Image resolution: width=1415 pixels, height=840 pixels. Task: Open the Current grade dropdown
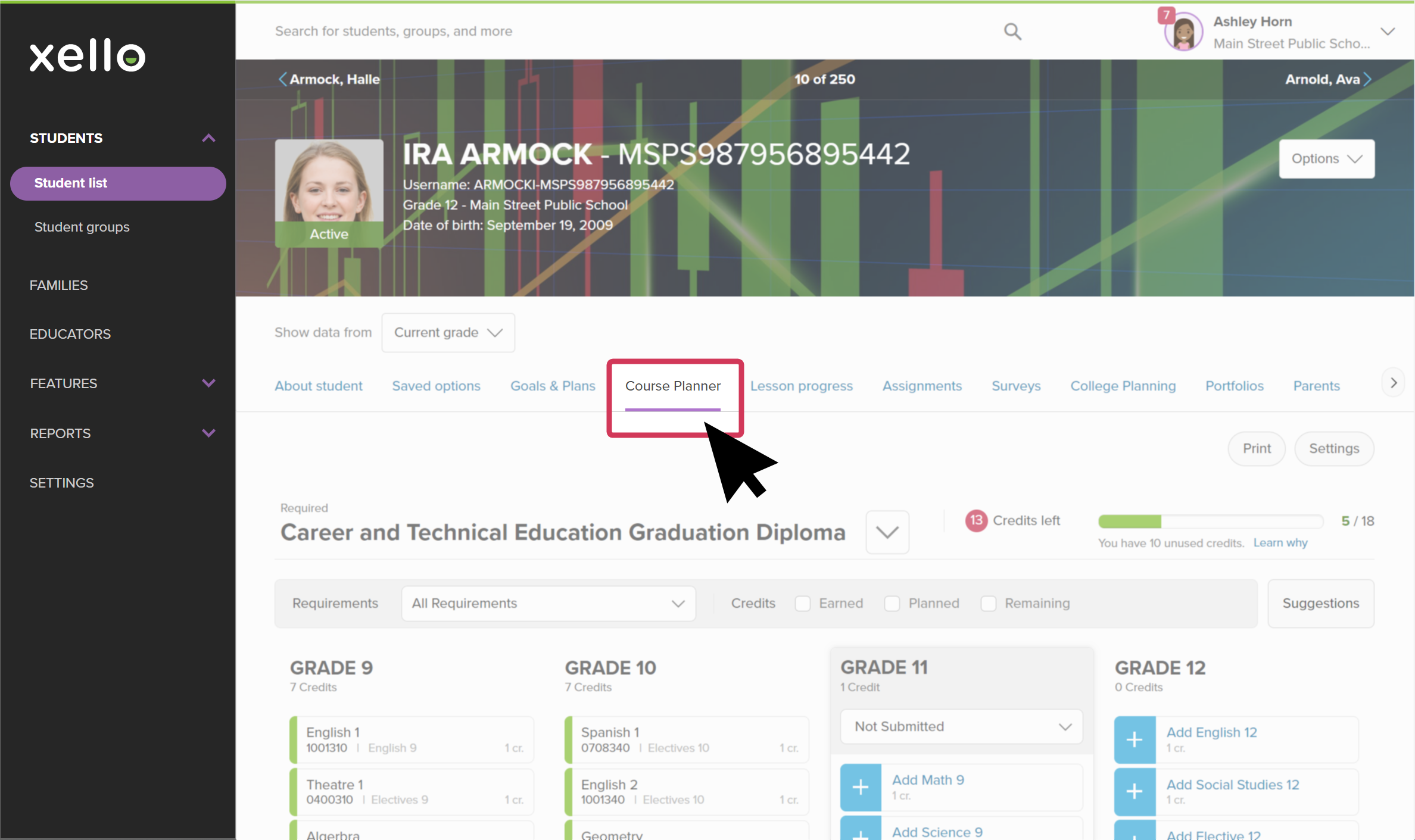[x=448, y=332]
